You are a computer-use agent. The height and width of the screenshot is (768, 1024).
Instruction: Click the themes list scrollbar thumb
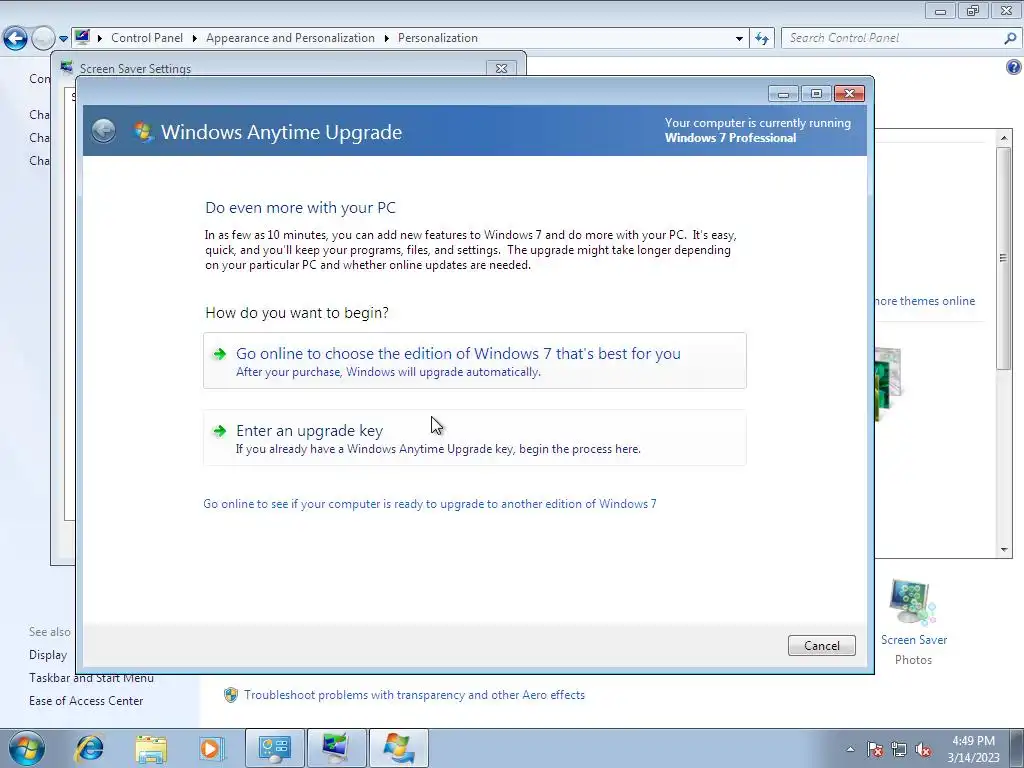[x=1004, y=258]
